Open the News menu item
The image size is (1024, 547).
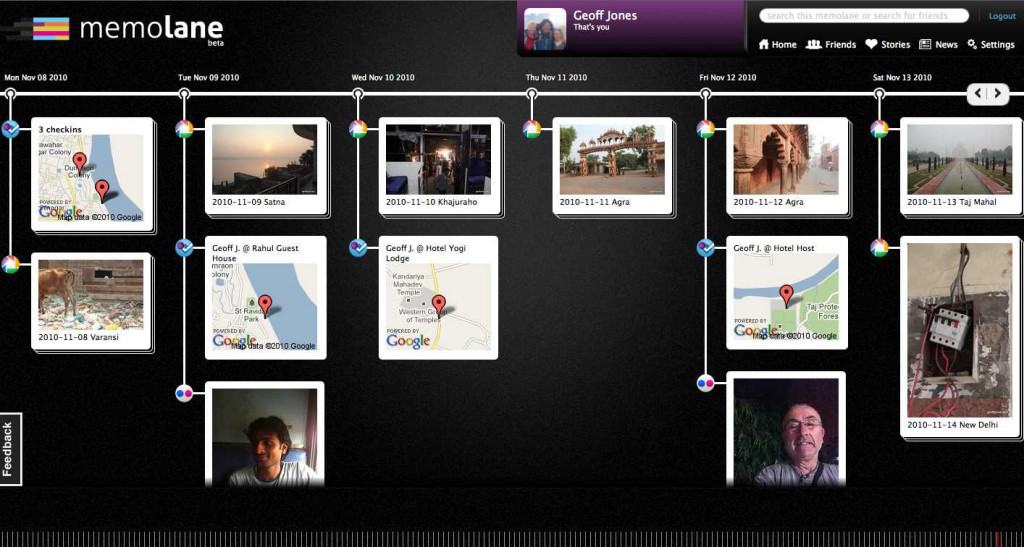938,44
